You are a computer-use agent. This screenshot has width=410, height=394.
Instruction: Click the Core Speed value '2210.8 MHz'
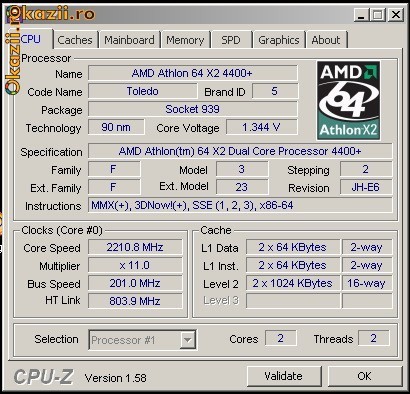tap(135, 247)
